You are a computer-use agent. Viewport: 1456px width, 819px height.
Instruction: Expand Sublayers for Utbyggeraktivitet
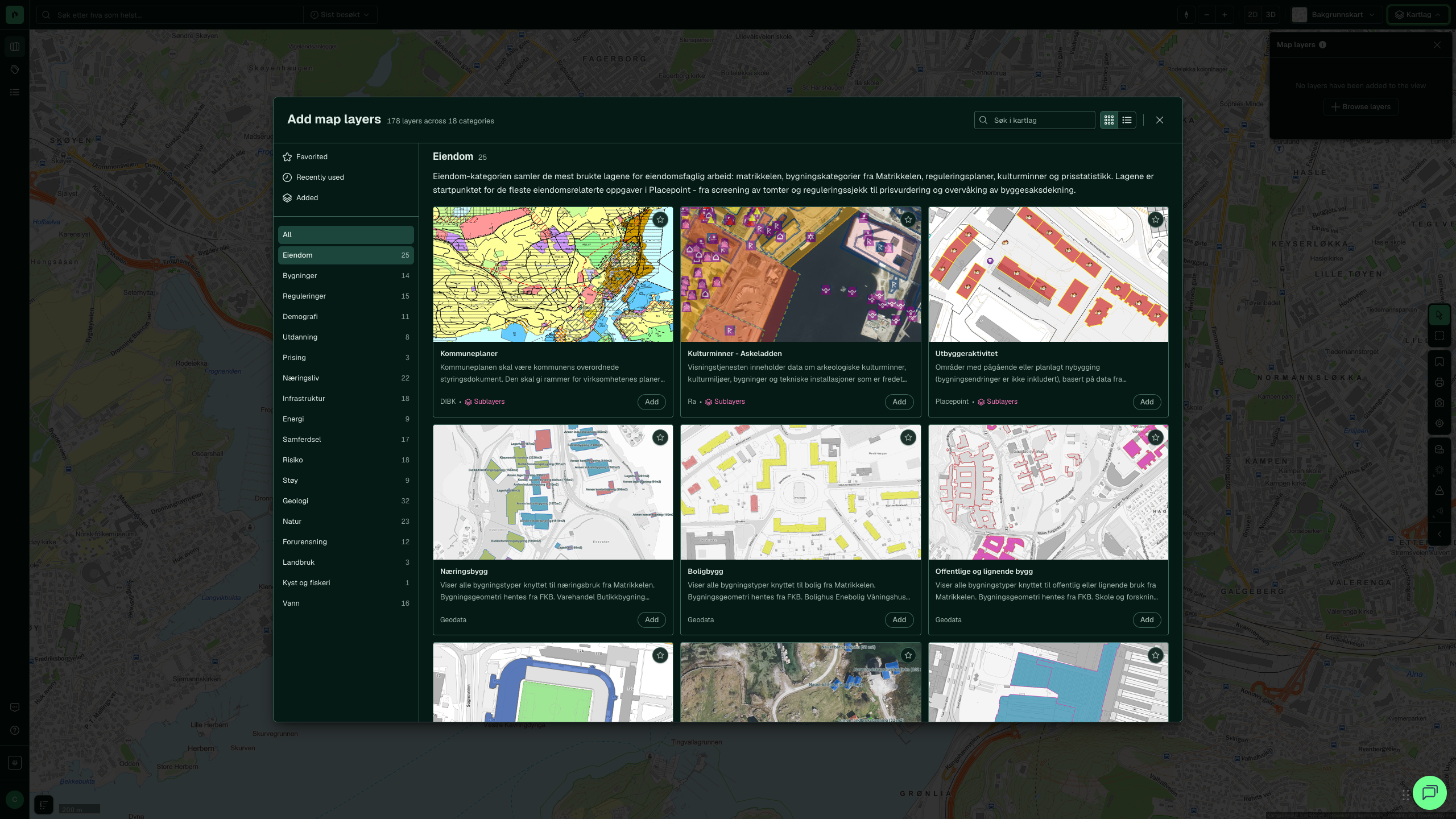(998, 402)
